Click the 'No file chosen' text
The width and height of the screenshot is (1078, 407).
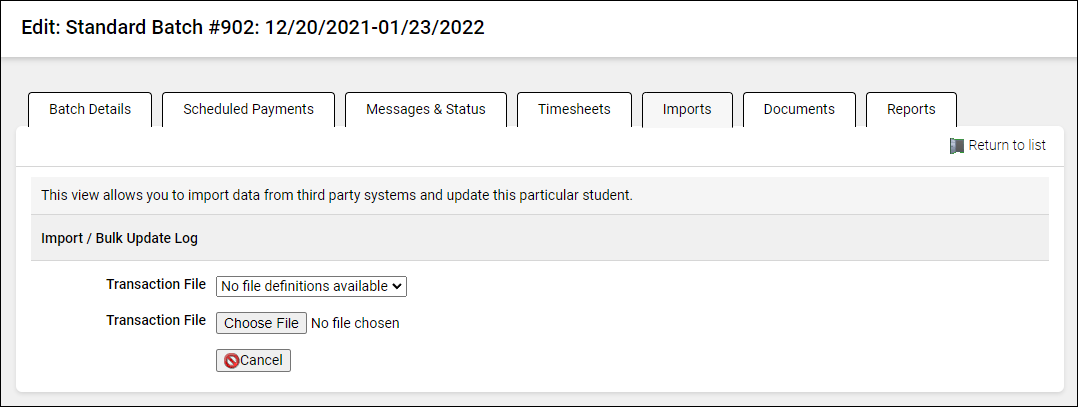355,323
